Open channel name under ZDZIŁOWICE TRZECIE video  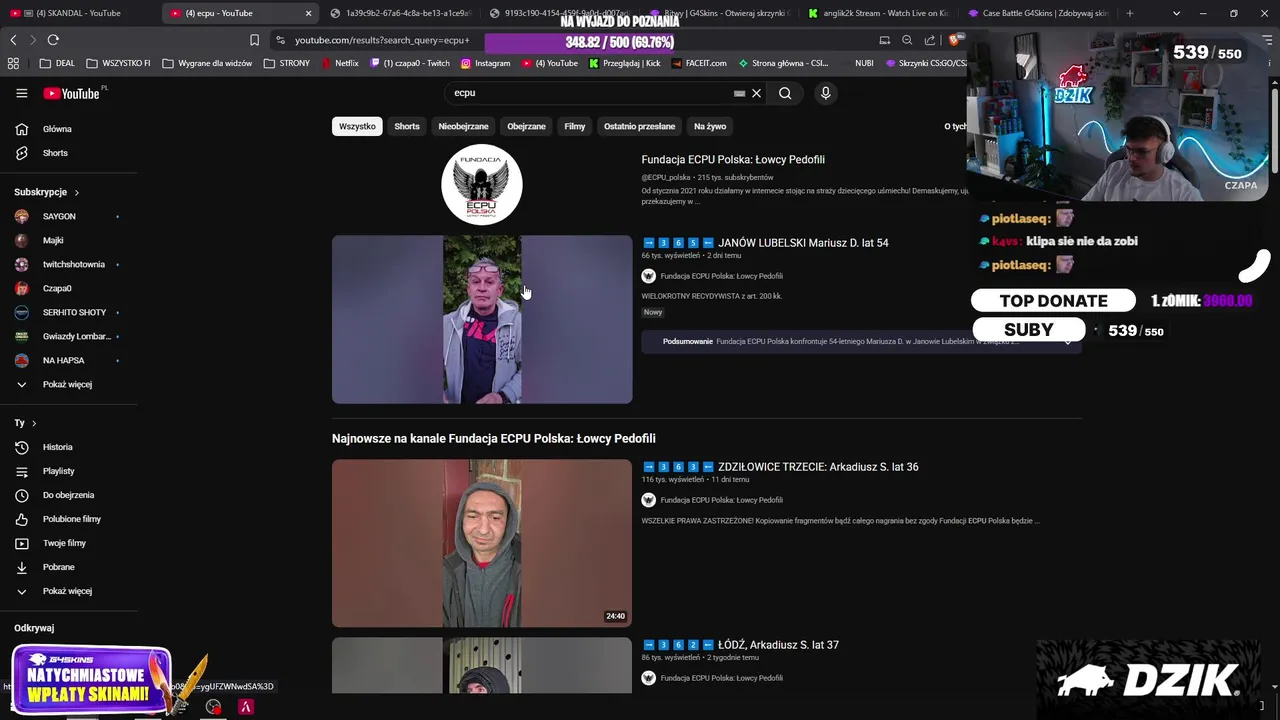click(721, 500)
